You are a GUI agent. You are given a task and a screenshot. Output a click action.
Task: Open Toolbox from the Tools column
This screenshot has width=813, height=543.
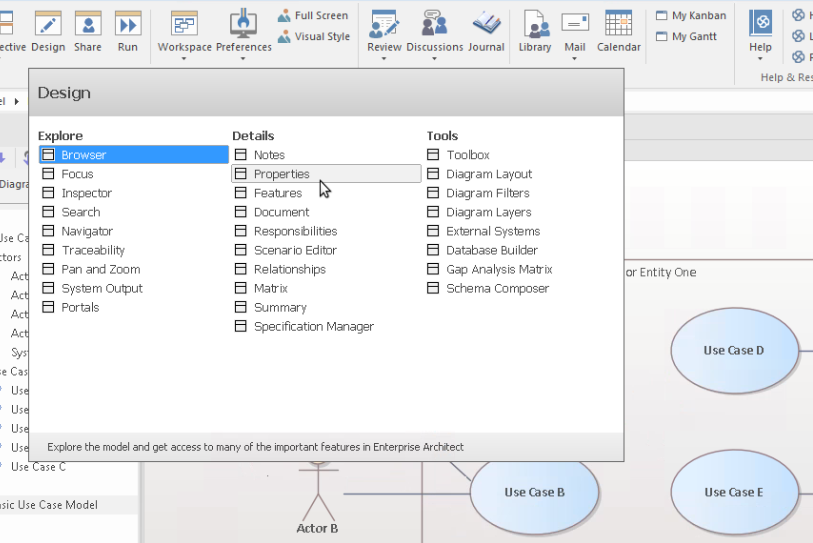467,155
